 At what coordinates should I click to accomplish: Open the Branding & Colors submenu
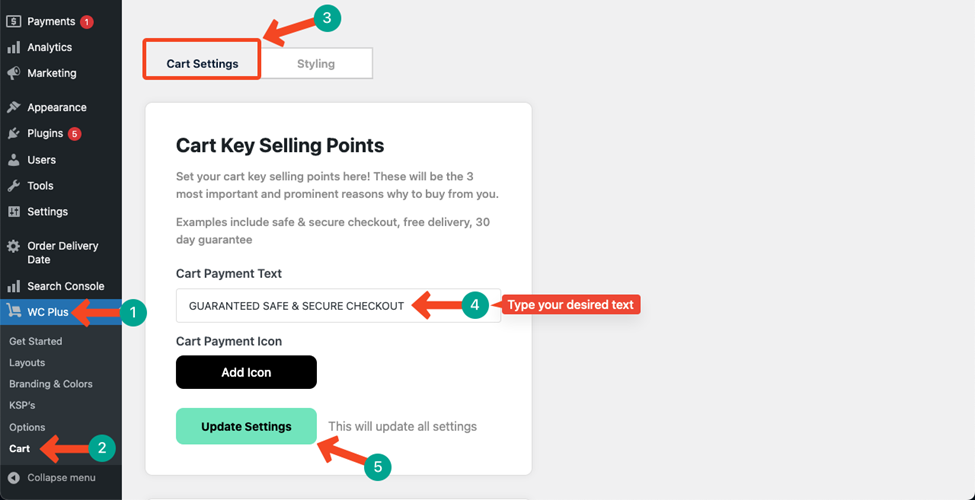click(x=51, y=384)
